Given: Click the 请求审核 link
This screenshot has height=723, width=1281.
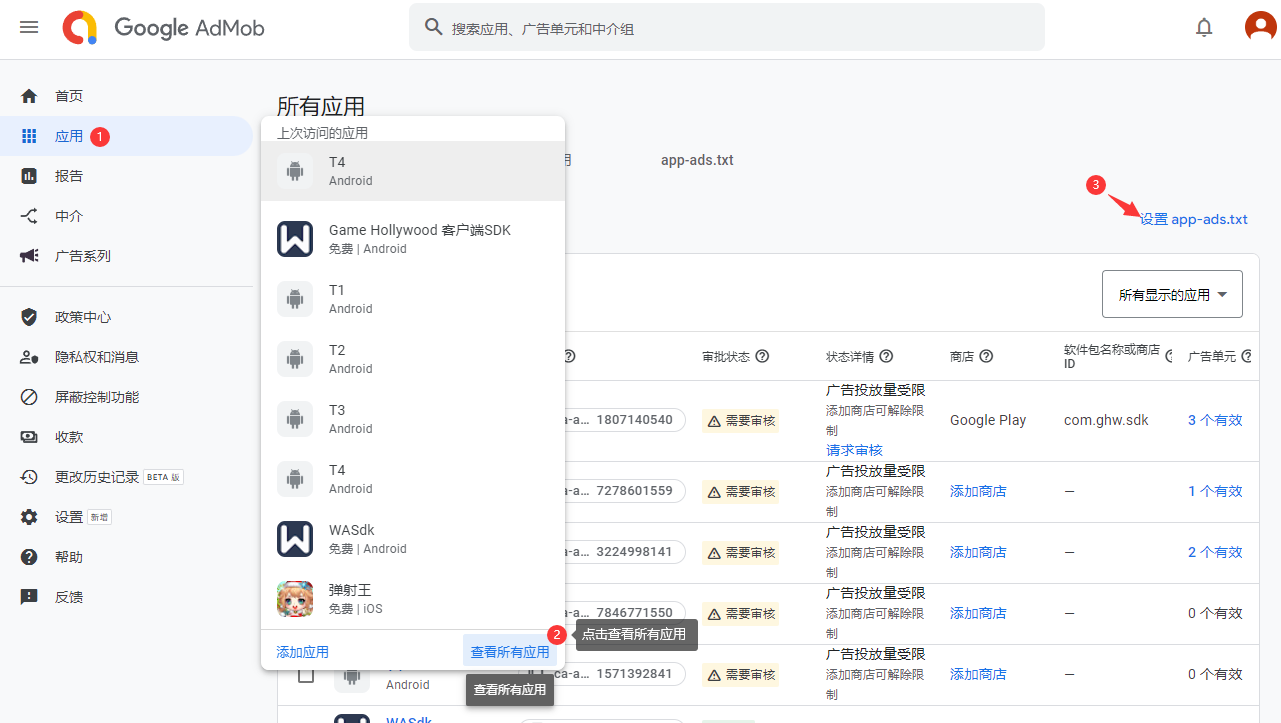Looking at the screenshot, I should 854,450.
